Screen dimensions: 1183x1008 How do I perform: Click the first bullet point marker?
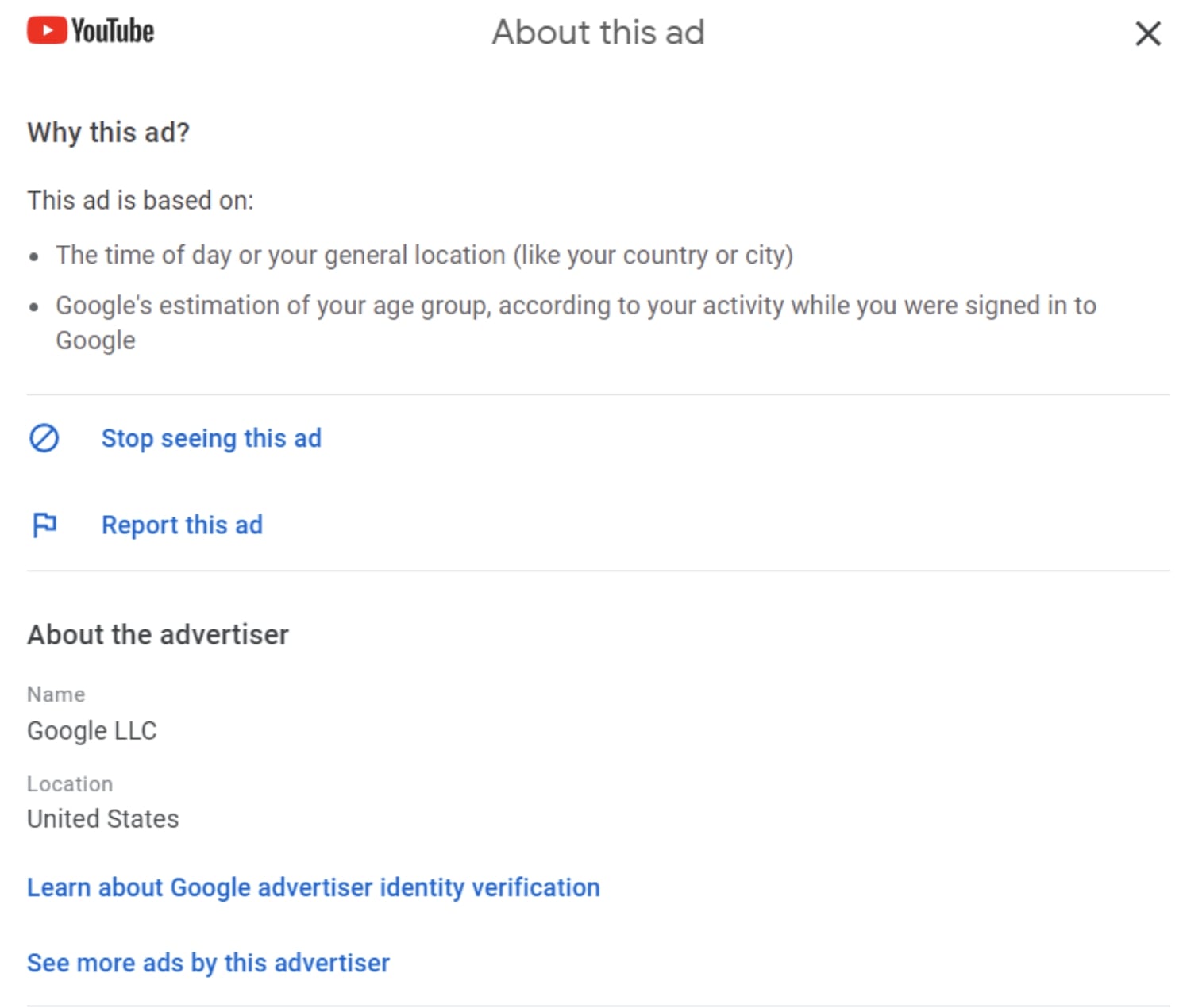pyautogui.click(x=33, y=256)
